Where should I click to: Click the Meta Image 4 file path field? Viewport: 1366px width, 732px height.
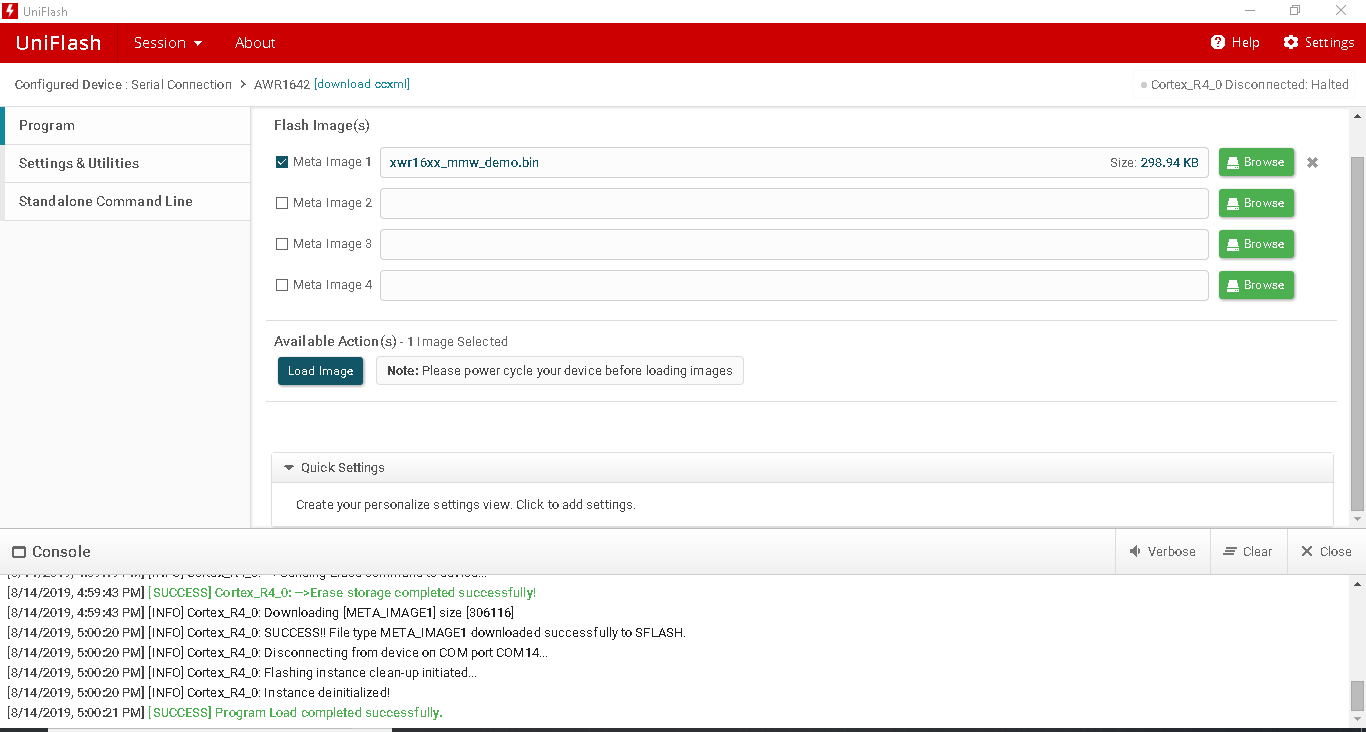[794, 285]
